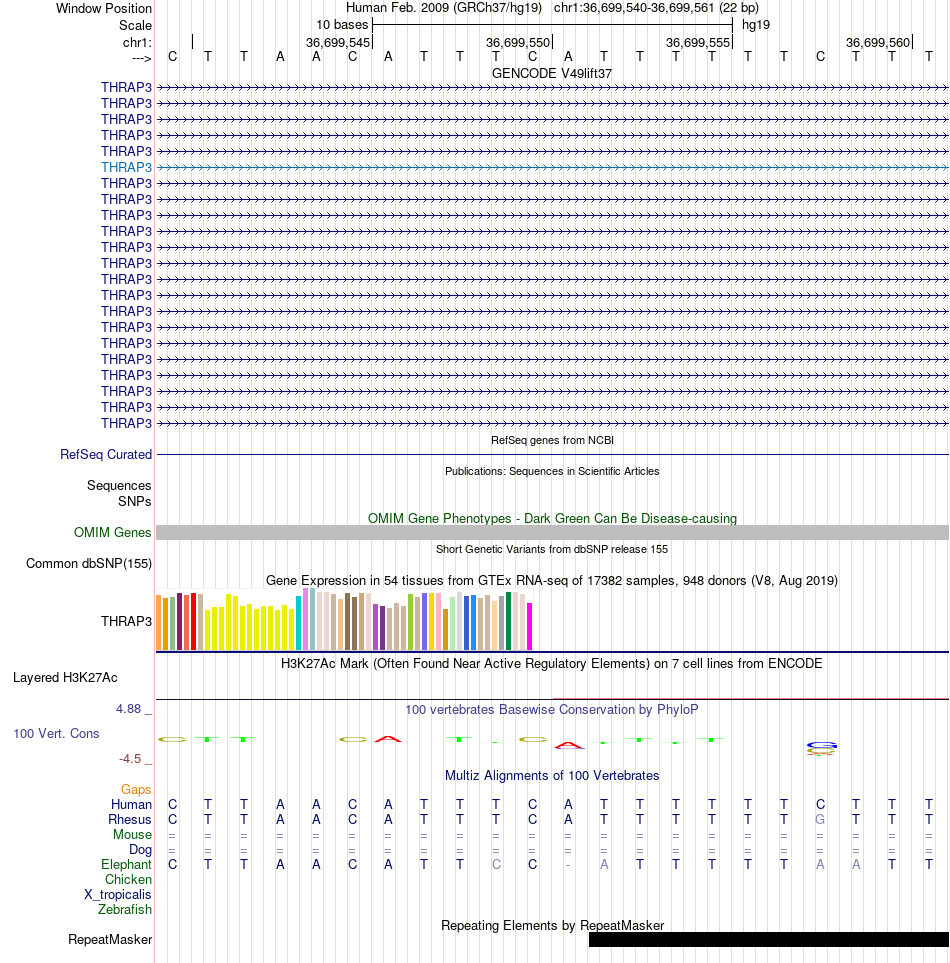Select the Gaps row label
The image size is (950, 963).
pyautogui.click(x=136, y=789)
